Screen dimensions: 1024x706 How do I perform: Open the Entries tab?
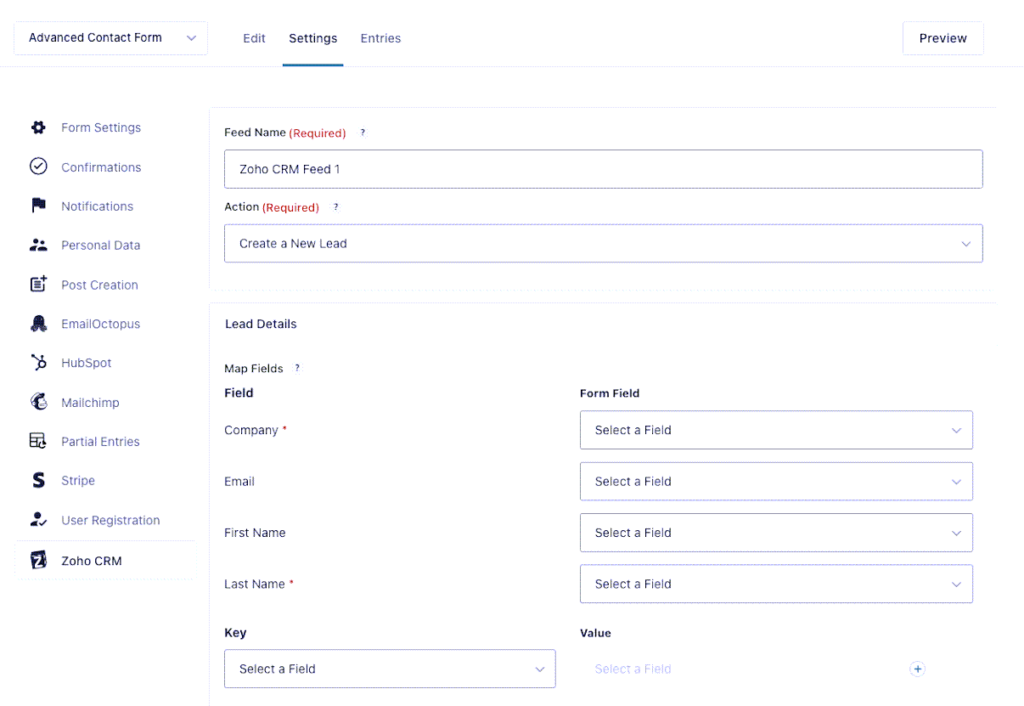[380, 38]
